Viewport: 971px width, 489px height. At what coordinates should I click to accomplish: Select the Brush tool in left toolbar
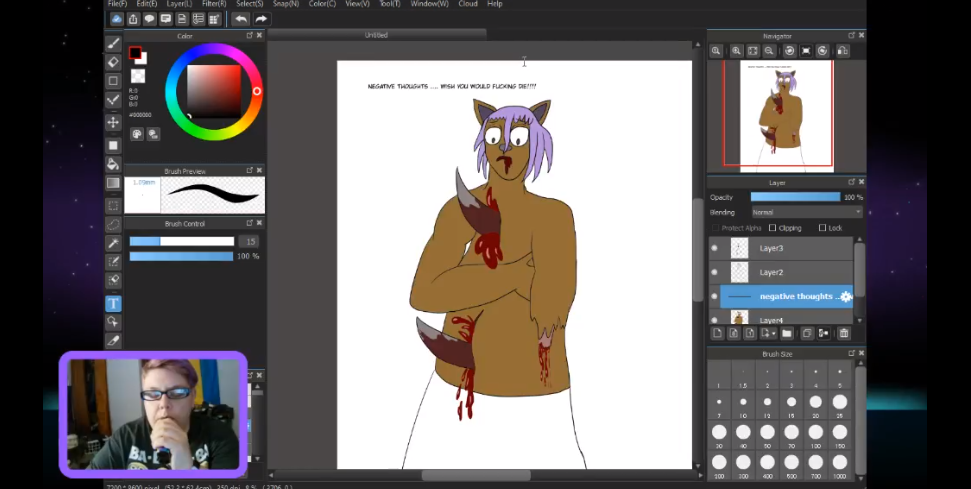coord(113,44)
